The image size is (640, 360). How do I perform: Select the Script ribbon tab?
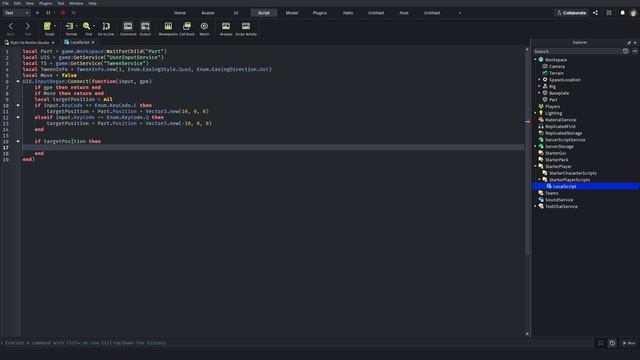click(264, 13)
